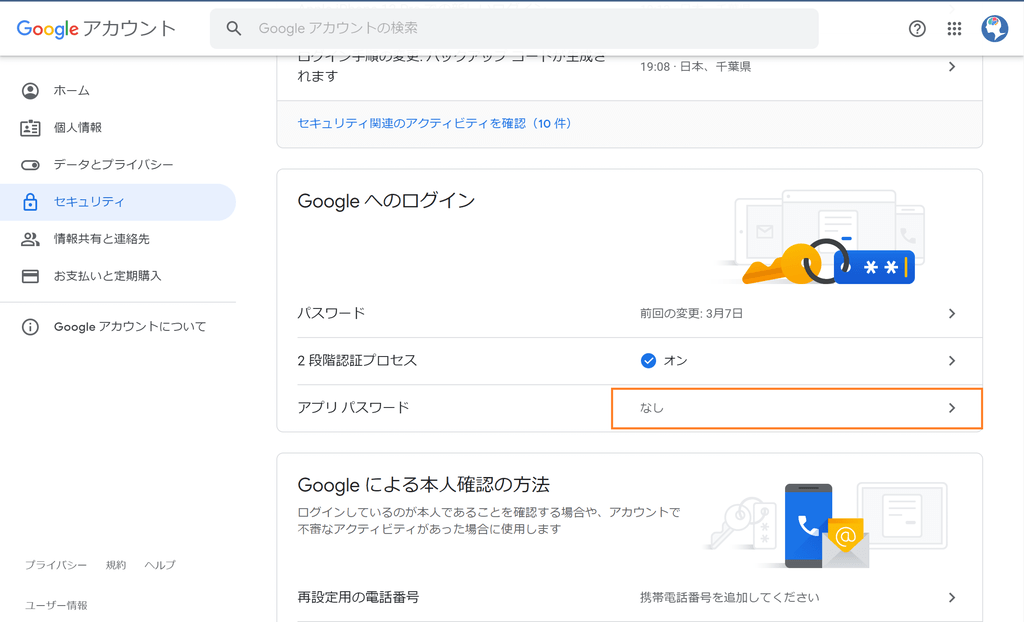Click the パスワード label

click(331, 313)
